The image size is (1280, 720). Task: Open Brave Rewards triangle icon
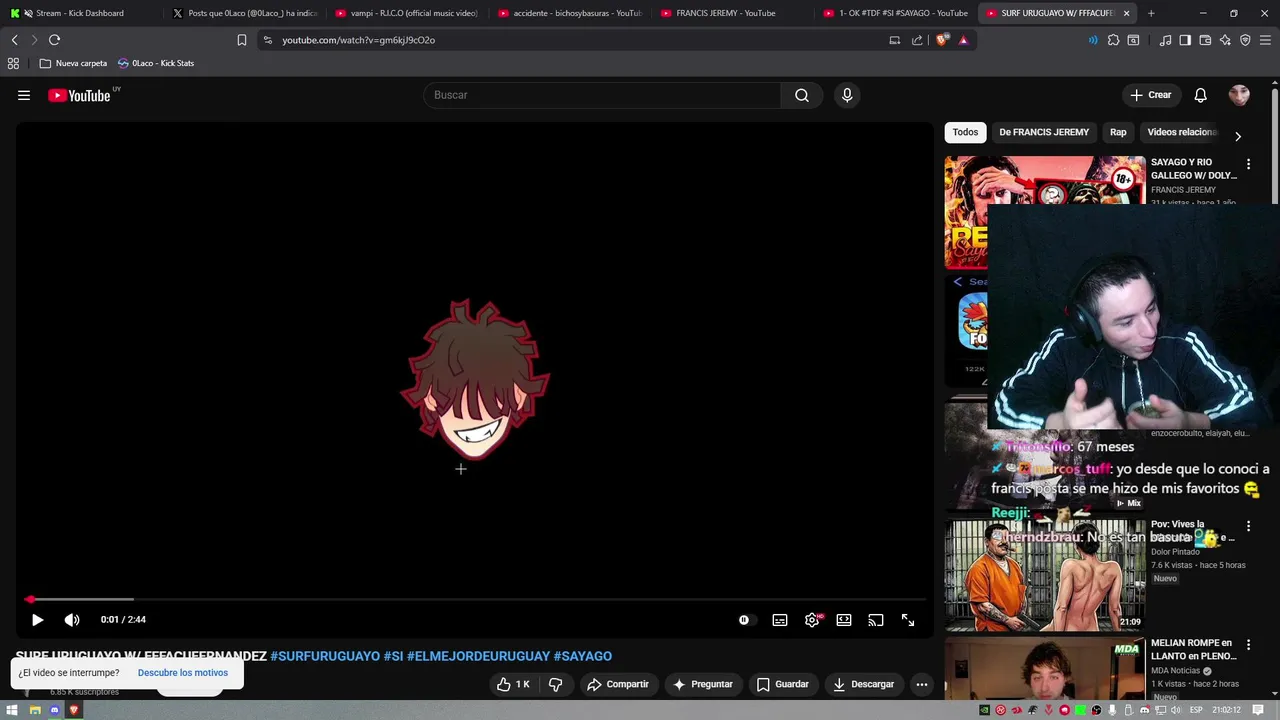963,40
